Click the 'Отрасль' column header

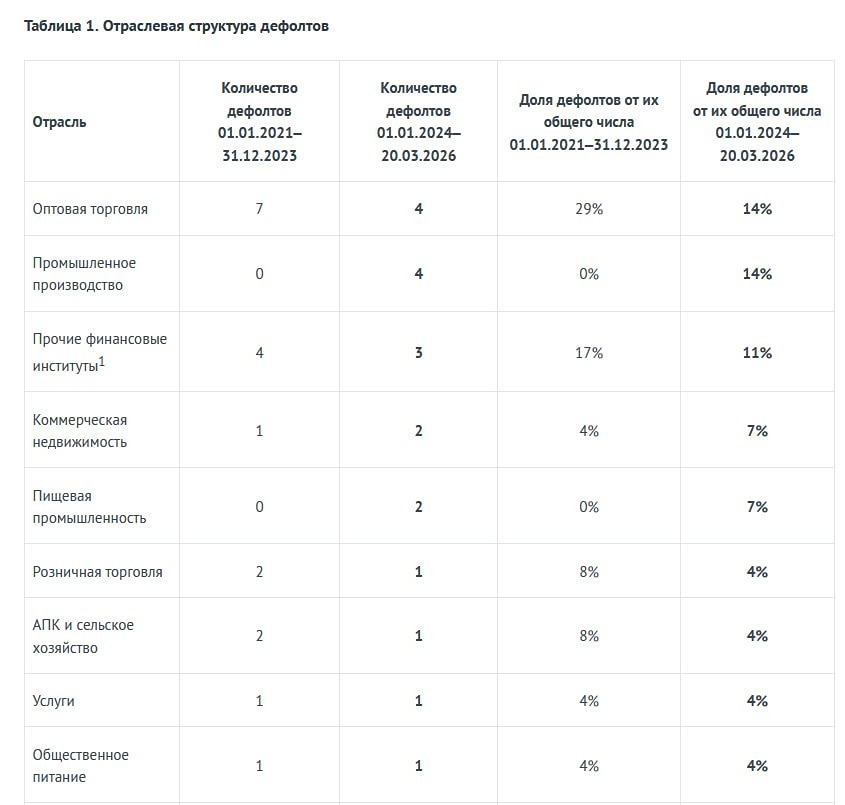[60, 122]
